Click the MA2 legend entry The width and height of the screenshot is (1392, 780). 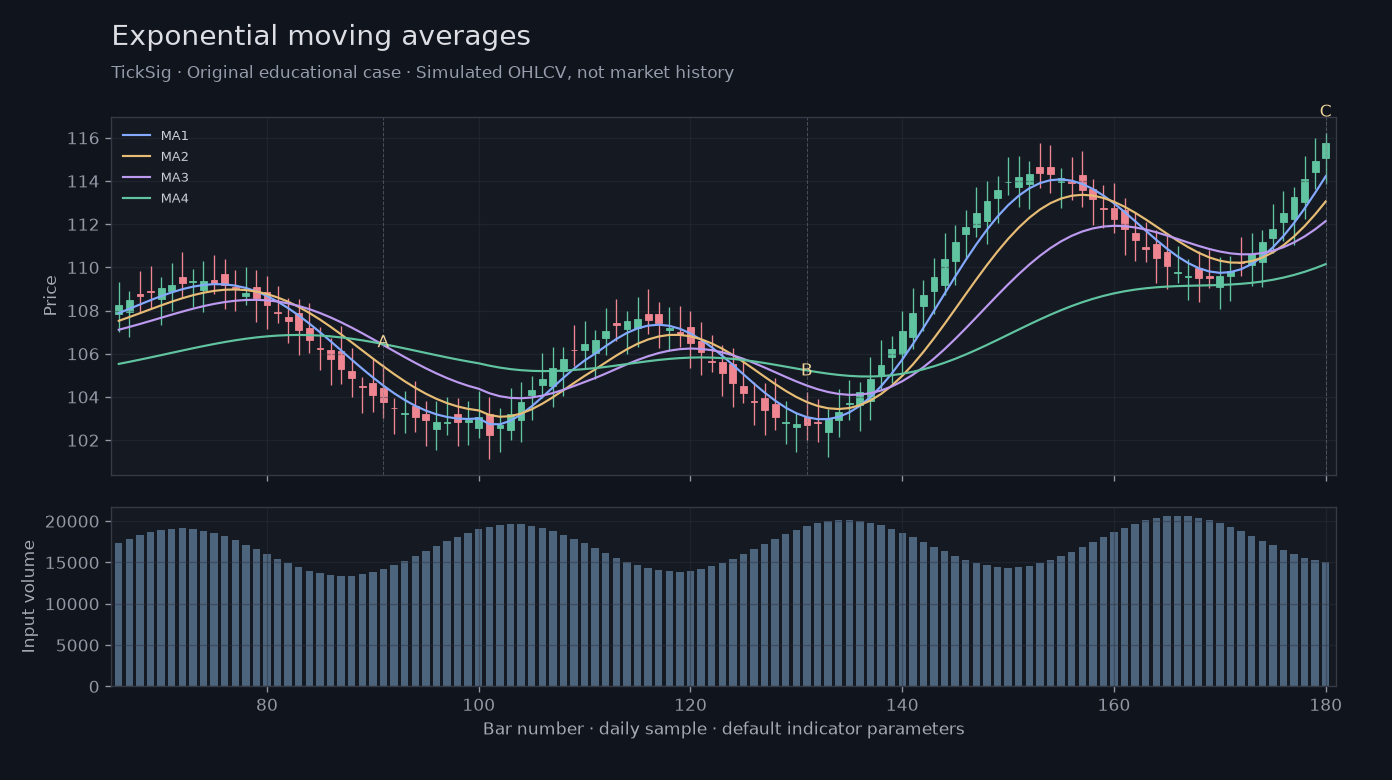pos(155,157)
